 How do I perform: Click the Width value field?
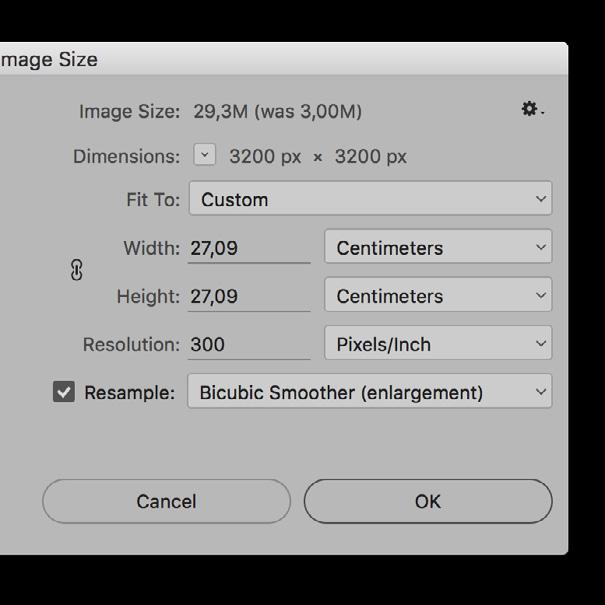249,248
